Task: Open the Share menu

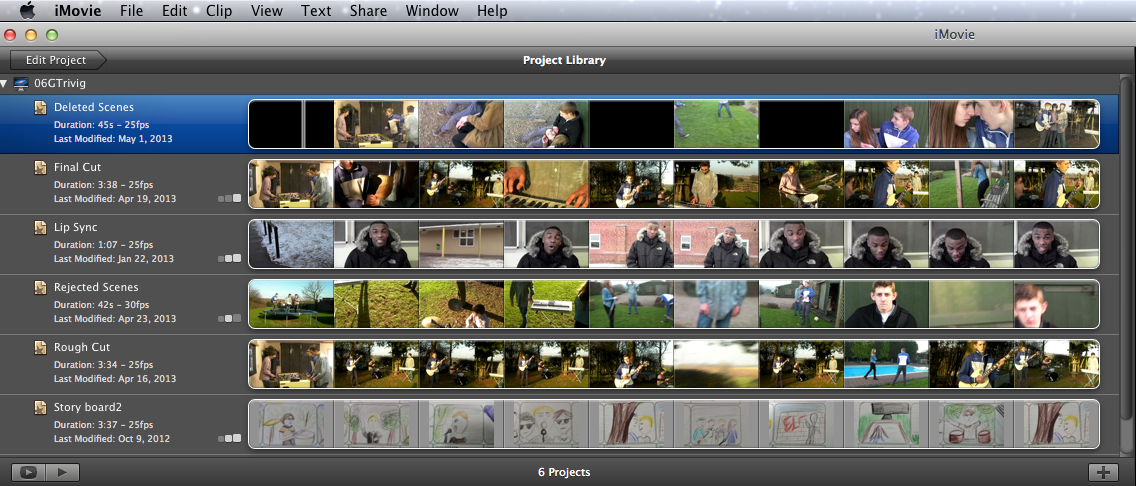Action: click(x=368, y=11)
